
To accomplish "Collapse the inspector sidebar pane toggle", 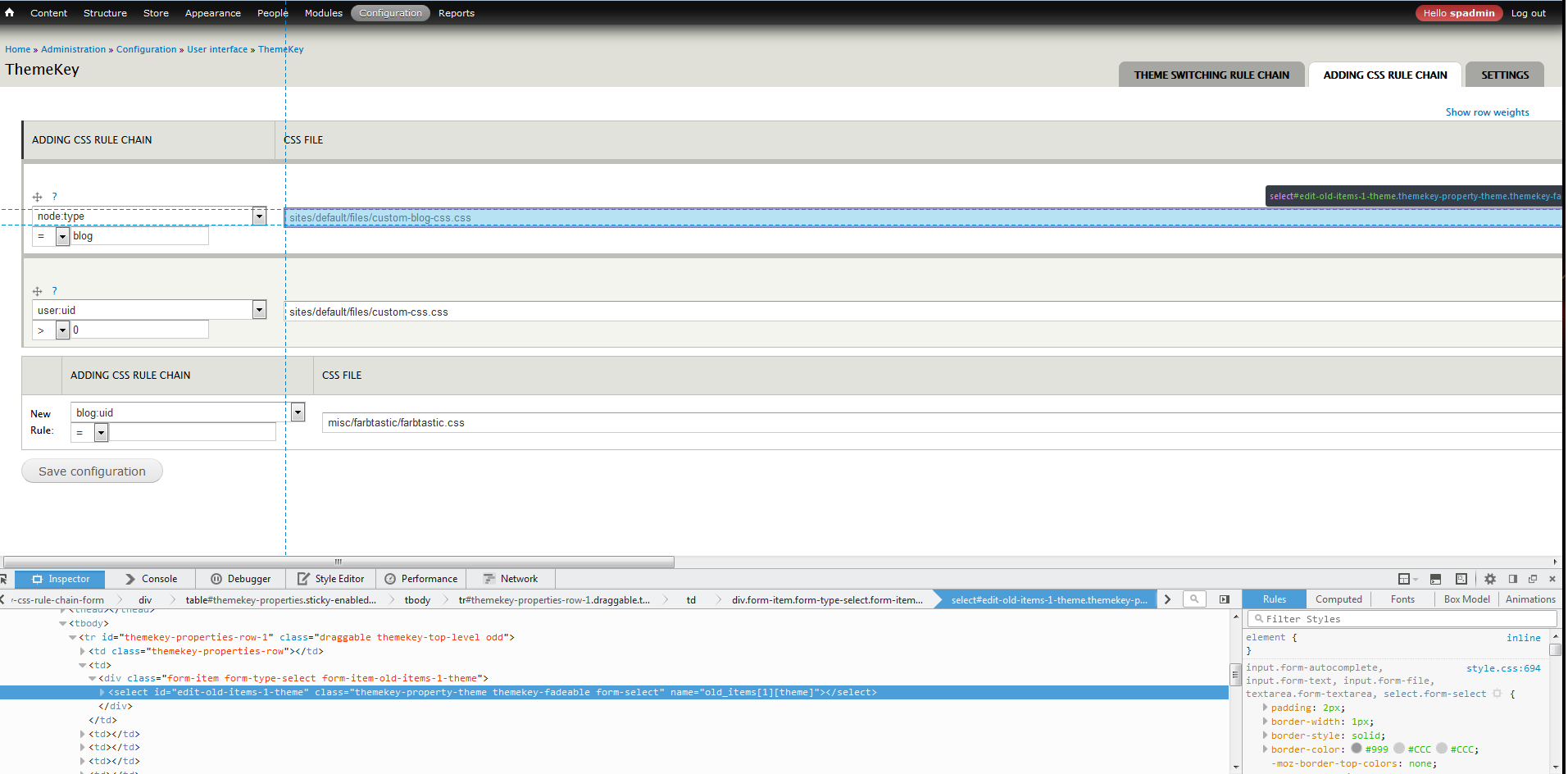I will (1225, 599).
